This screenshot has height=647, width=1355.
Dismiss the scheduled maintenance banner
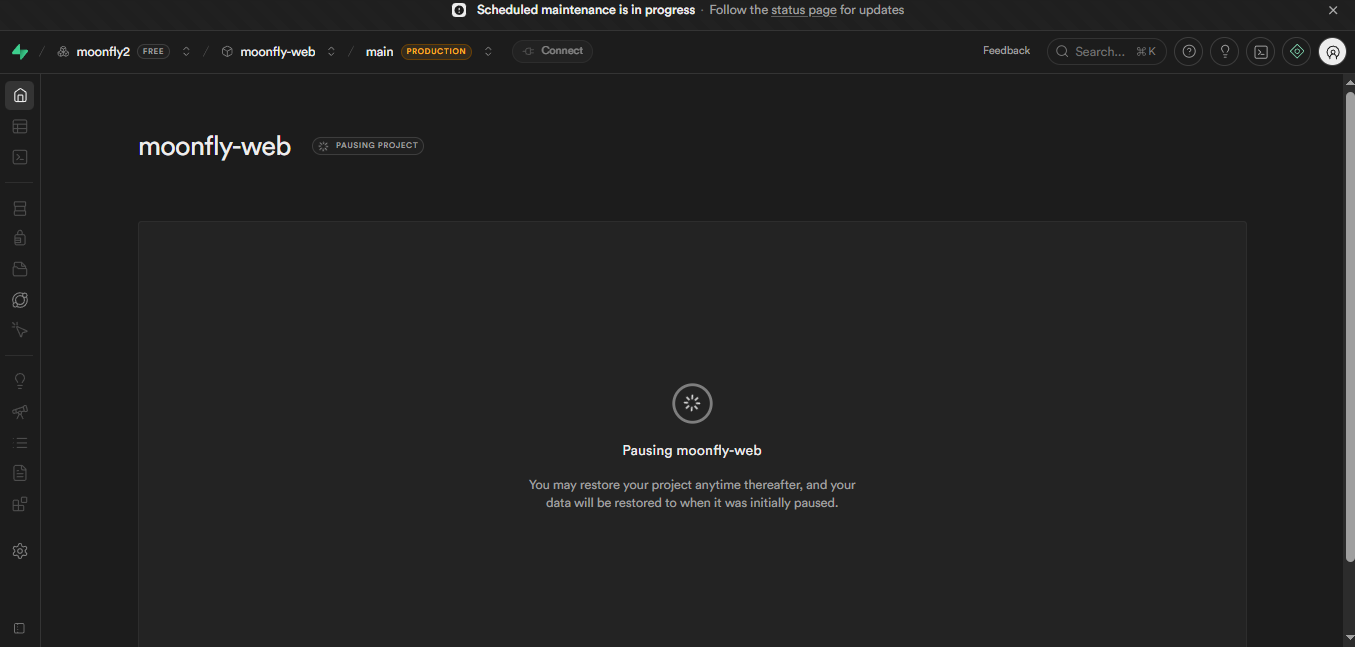(1333, 10)
